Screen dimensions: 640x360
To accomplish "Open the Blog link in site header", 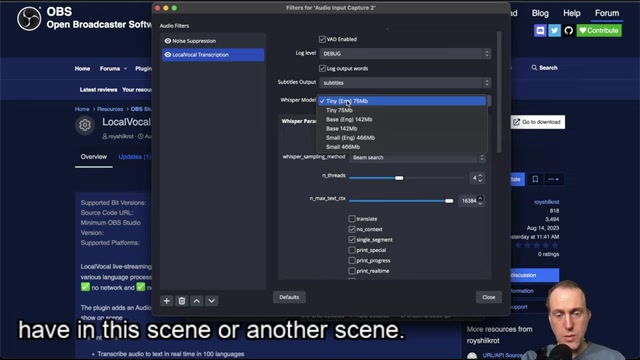I will pyautogui.click(x=540, y=13).
